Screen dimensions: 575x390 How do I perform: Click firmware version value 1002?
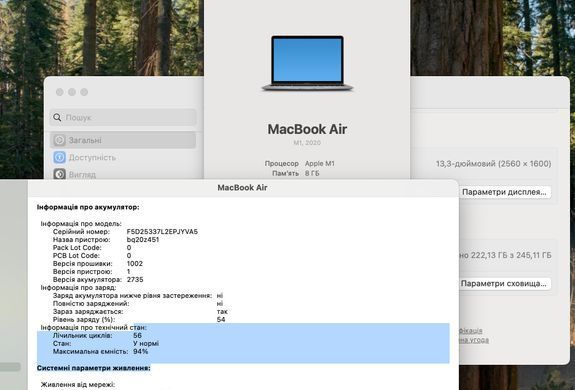pos(135,264)
